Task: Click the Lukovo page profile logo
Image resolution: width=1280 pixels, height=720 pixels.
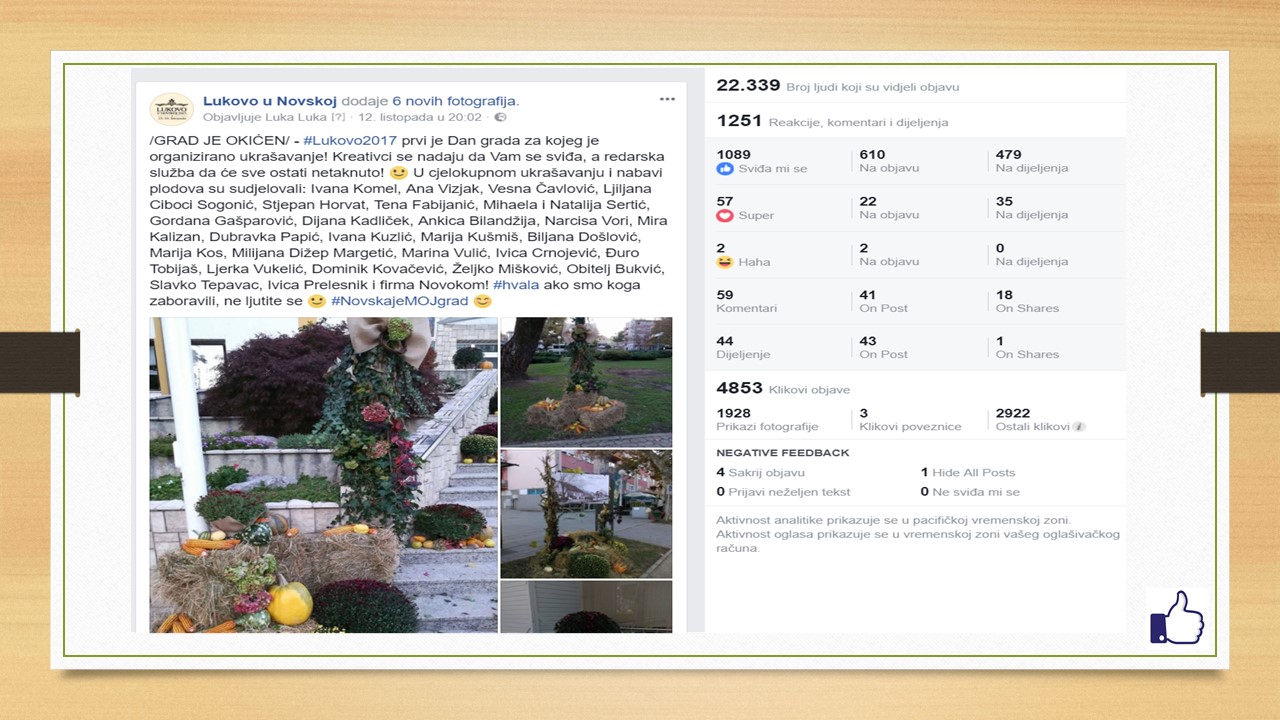Action: click(171, 108)
